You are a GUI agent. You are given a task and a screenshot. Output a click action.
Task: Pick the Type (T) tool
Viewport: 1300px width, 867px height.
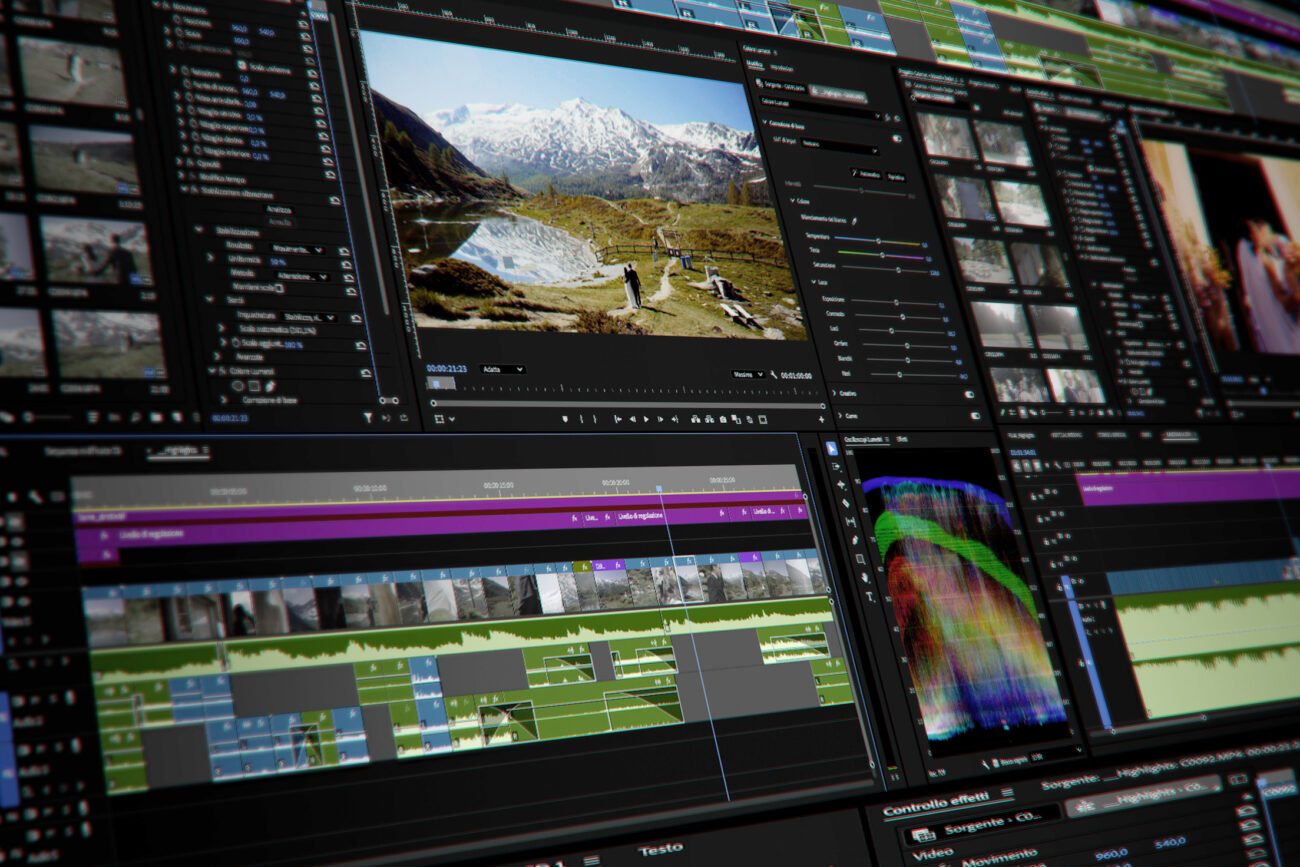(869, 597)
